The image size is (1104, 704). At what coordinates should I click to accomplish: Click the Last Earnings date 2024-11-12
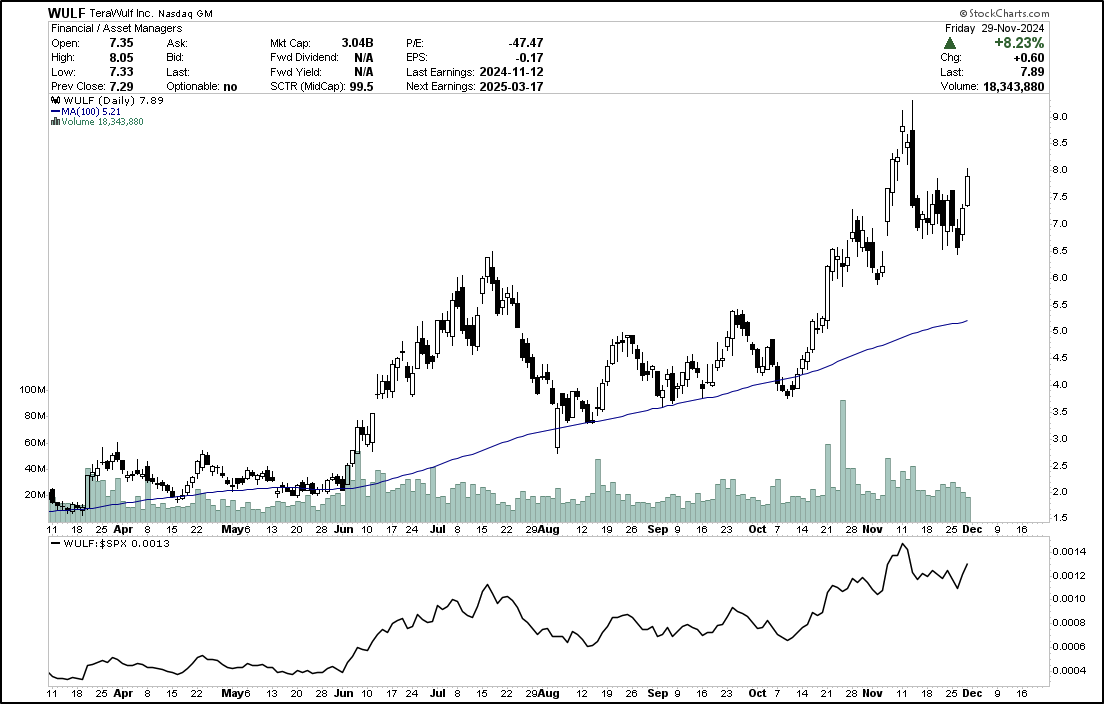pyautogui.click(x=511, y=72)
